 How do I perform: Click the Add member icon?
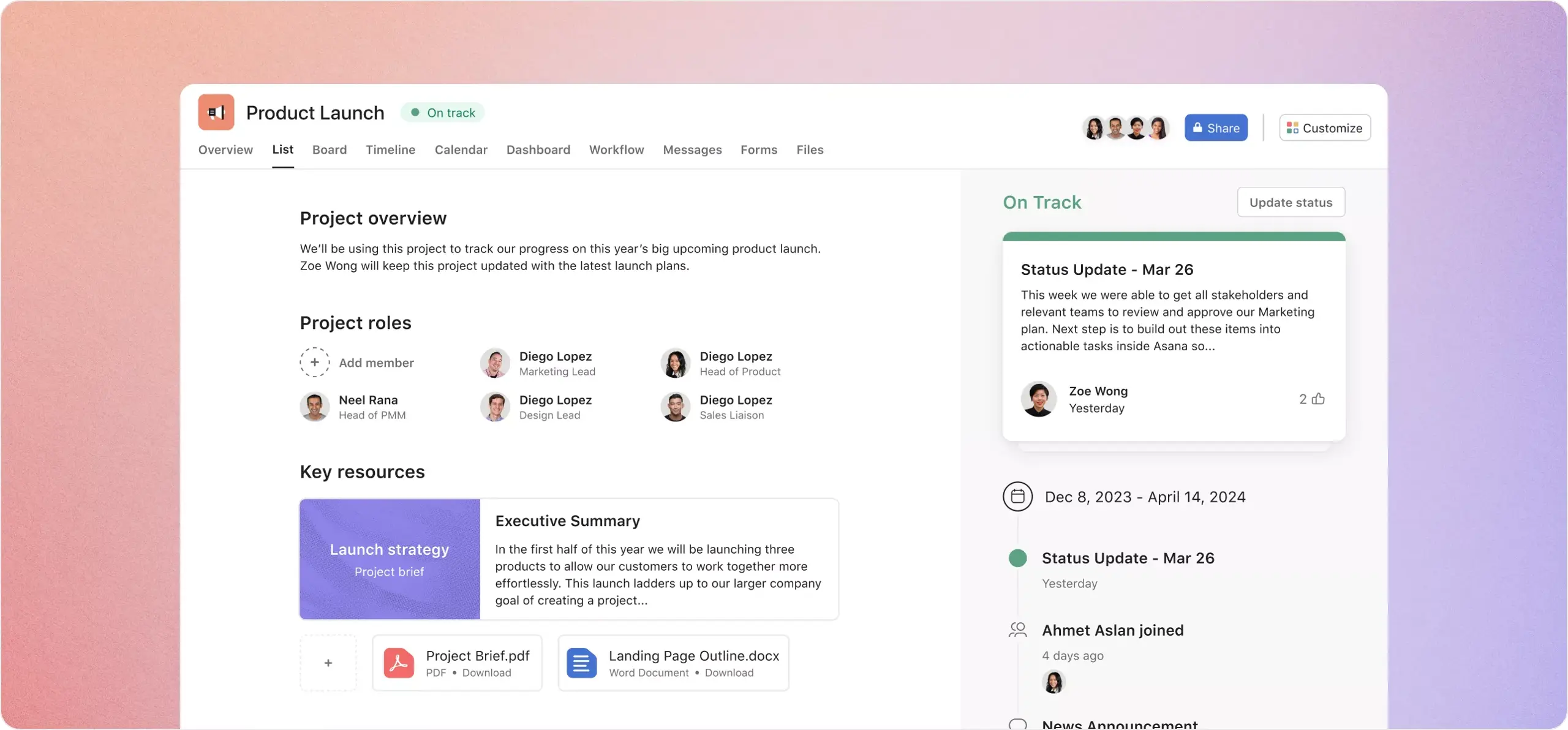(314, 362)
